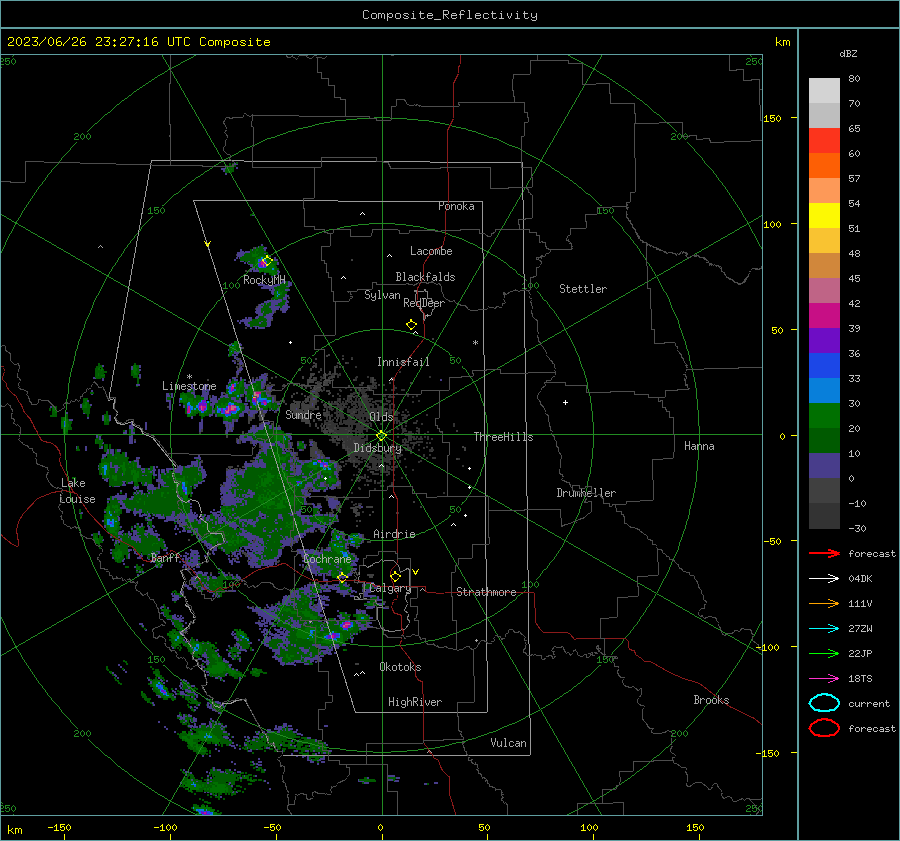Click the cyan 27ZW arrow legend icon
900x841 pixels.
(824, 629)
